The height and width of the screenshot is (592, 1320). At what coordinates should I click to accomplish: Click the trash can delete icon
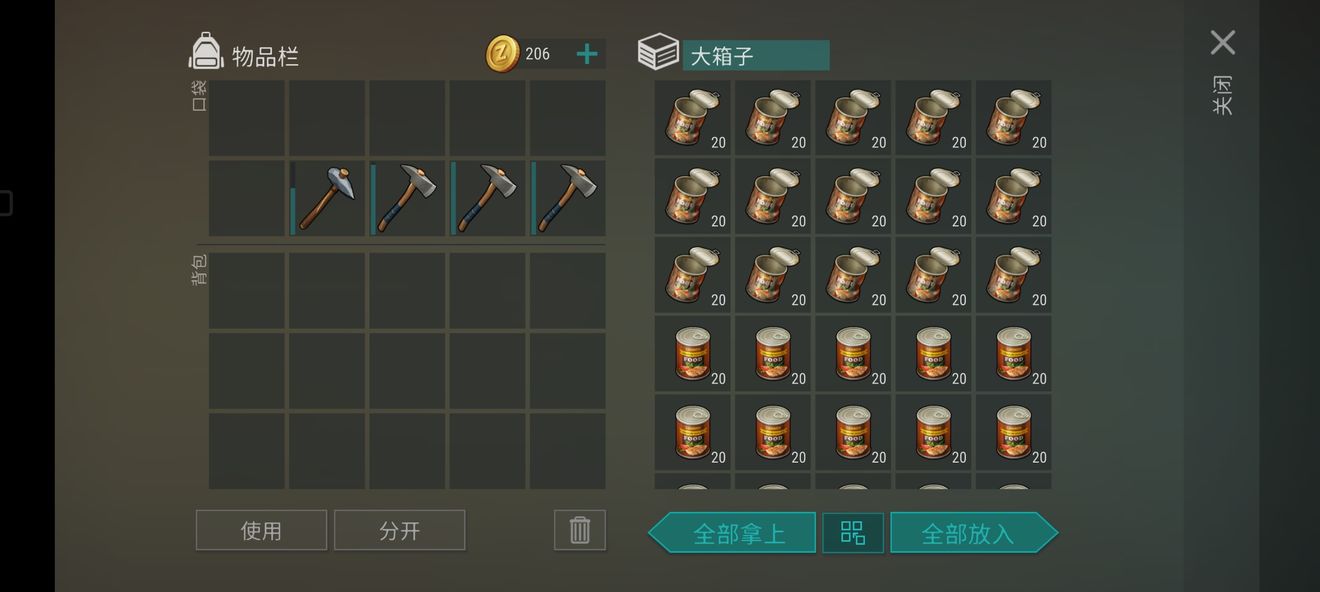click(580, 530)
